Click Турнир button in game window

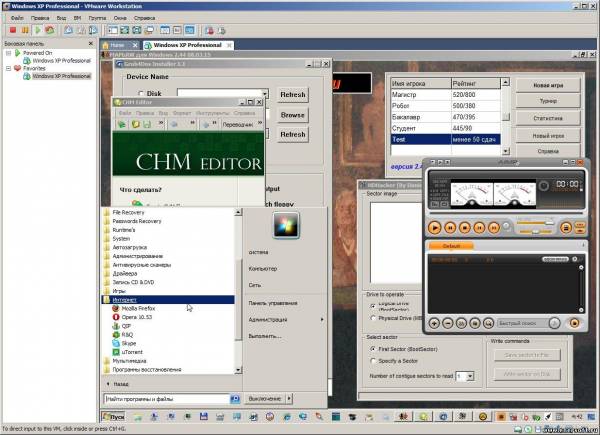[x=548, y=101]
